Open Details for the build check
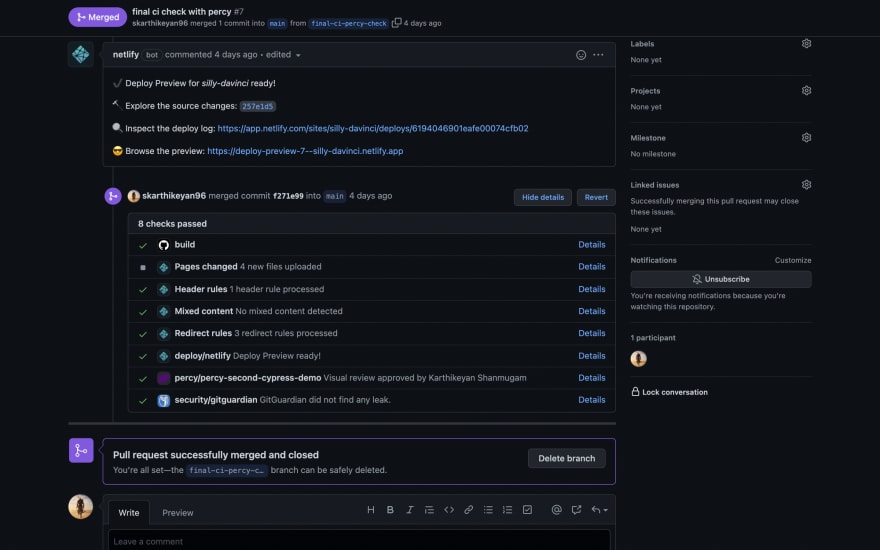880x550 pixels. tap(592, 245)
